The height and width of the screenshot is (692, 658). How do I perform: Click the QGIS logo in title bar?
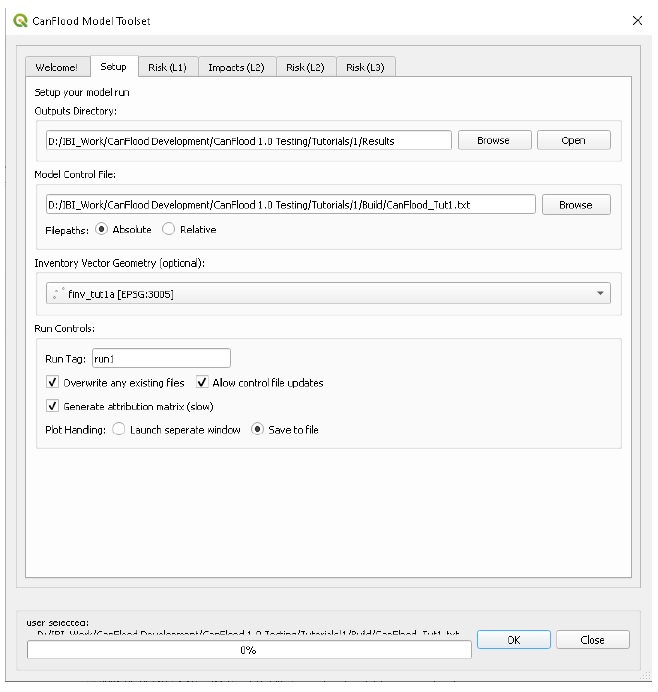click(x=20, y=20)
